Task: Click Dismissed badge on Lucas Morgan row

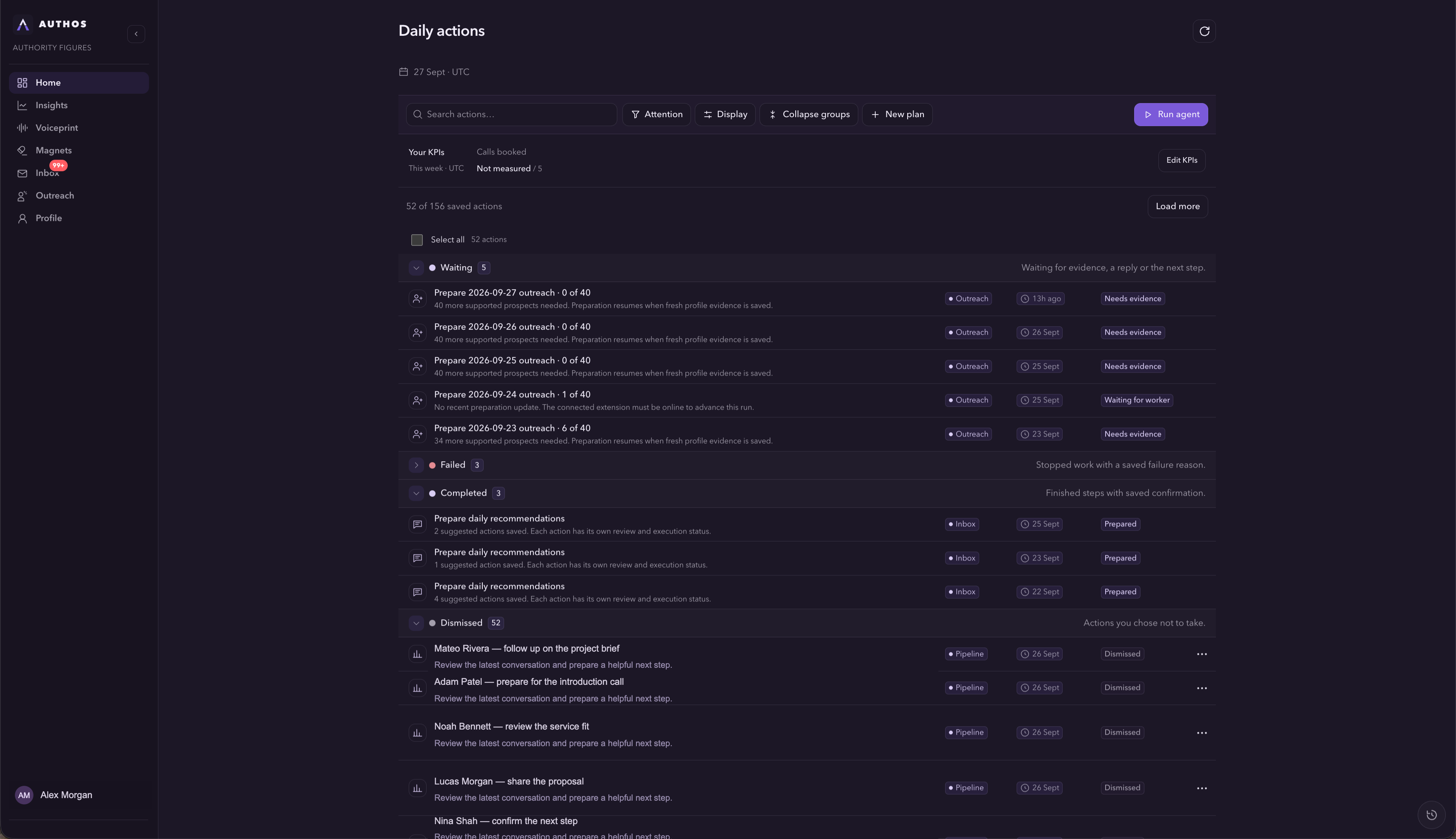Action: tap(1122, 788)
